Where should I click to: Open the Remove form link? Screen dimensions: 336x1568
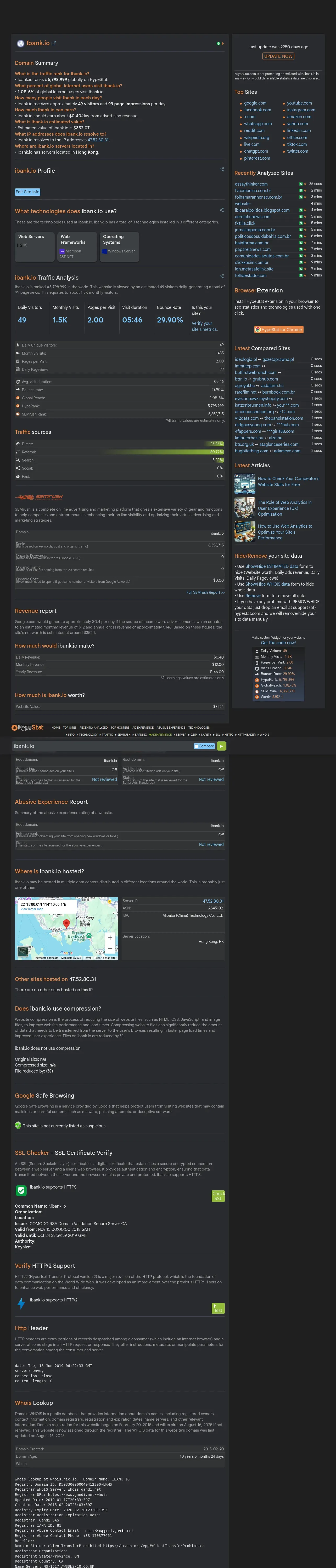(253, 595)
